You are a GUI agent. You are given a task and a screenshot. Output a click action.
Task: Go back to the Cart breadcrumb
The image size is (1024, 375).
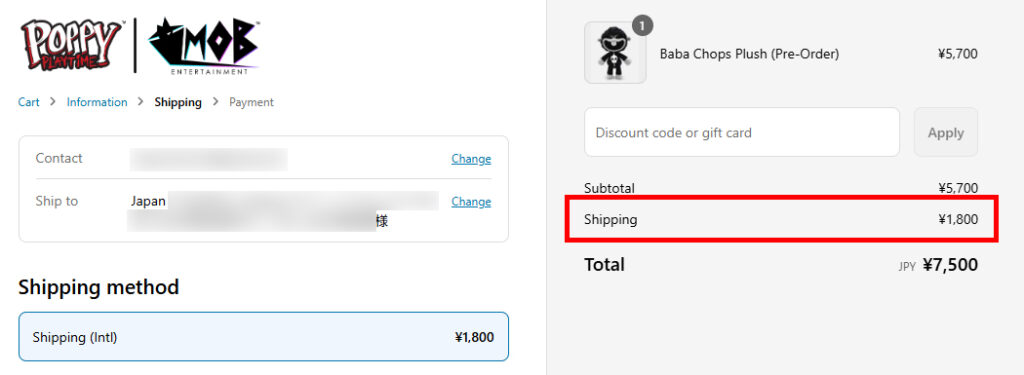click(x=29, y=102)
